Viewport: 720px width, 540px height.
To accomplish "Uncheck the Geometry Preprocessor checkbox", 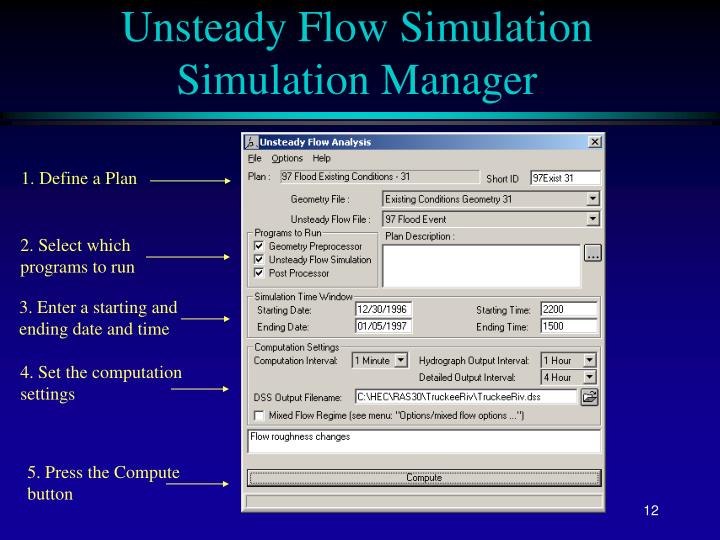I will pos(259,246).
